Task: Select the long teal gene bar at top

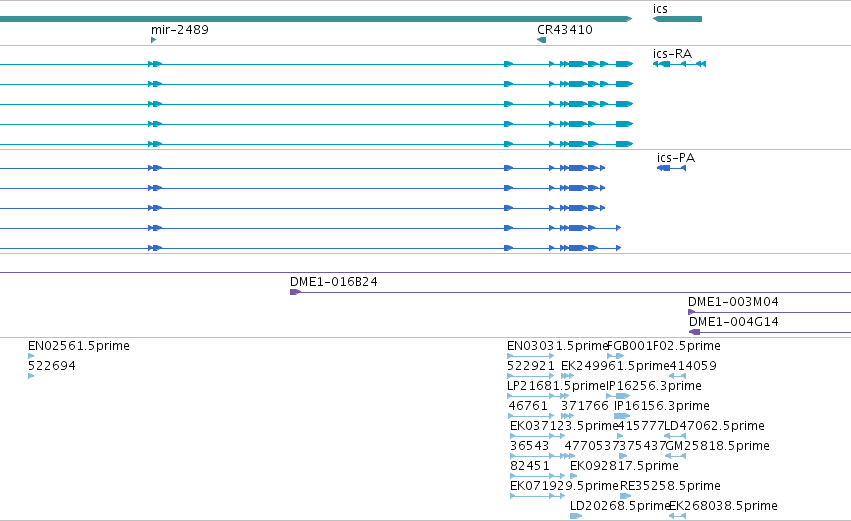Action: pyautogui.click(x=316, y=19)
